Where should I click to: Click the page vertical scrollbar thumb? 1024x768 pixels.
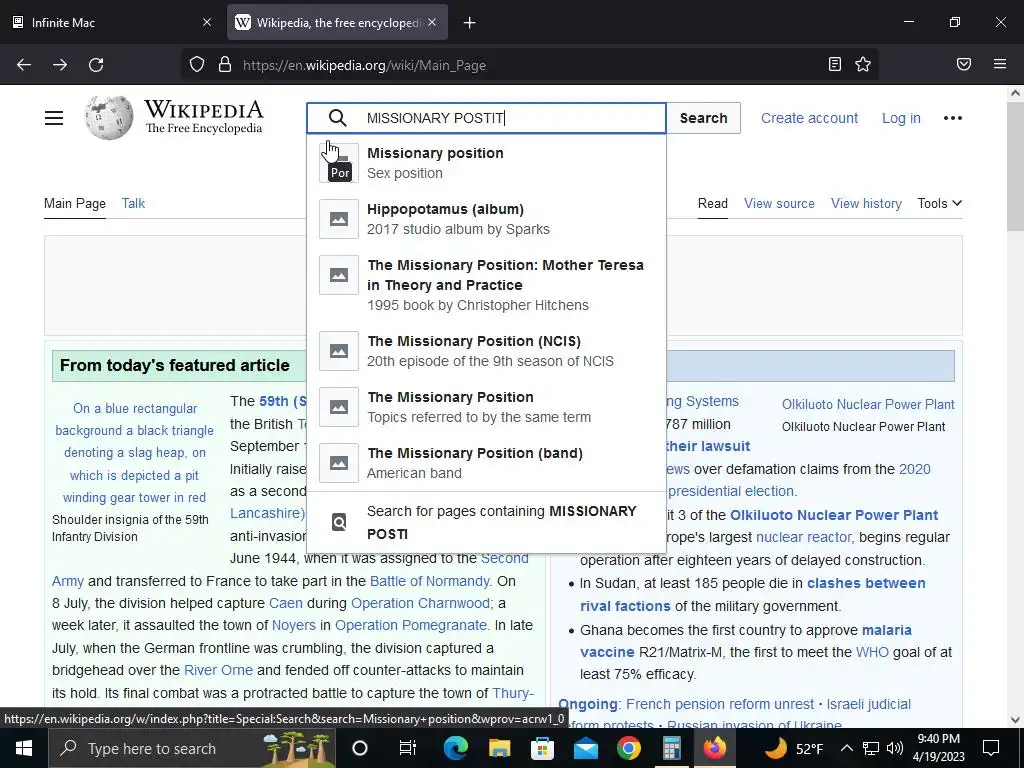pos(1015,167)
